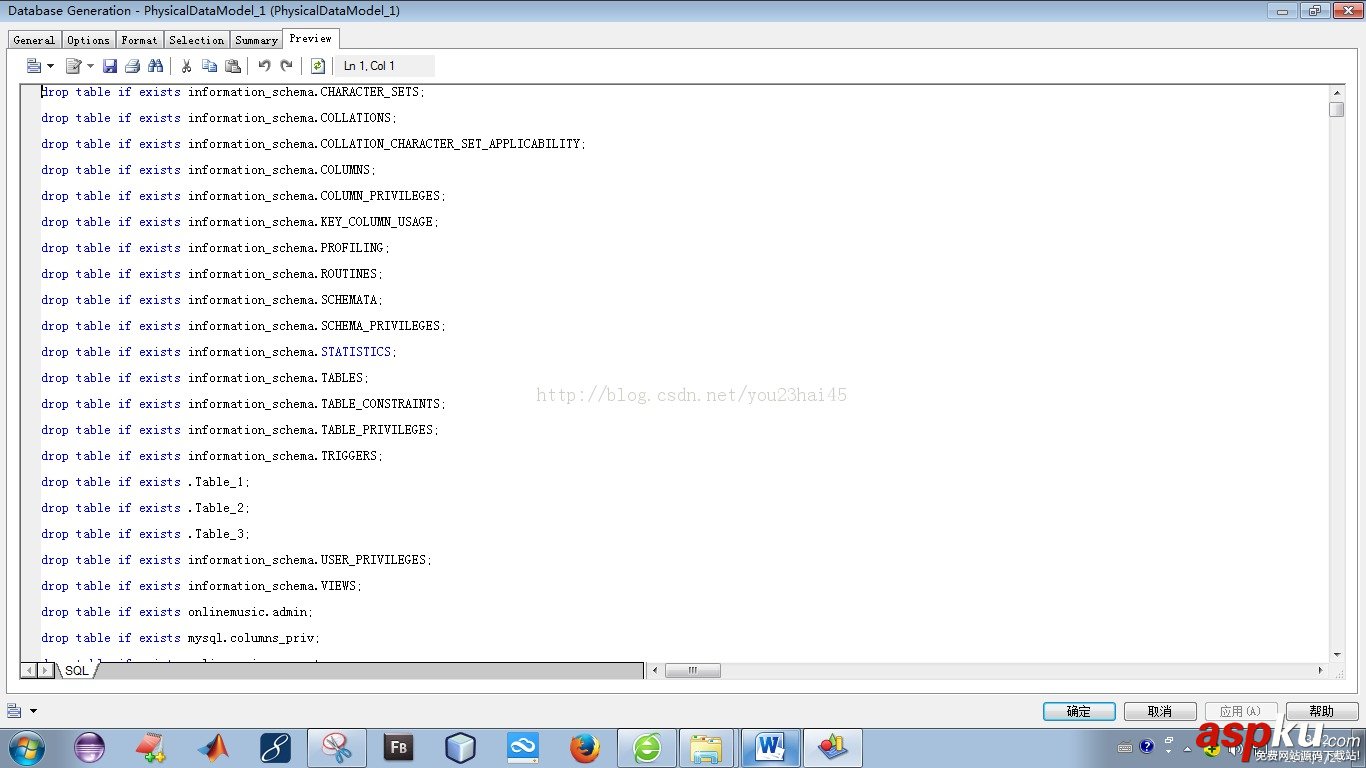1366x768 pixels.
Task: Switch to the Selection tab
Action: (196, 40)
